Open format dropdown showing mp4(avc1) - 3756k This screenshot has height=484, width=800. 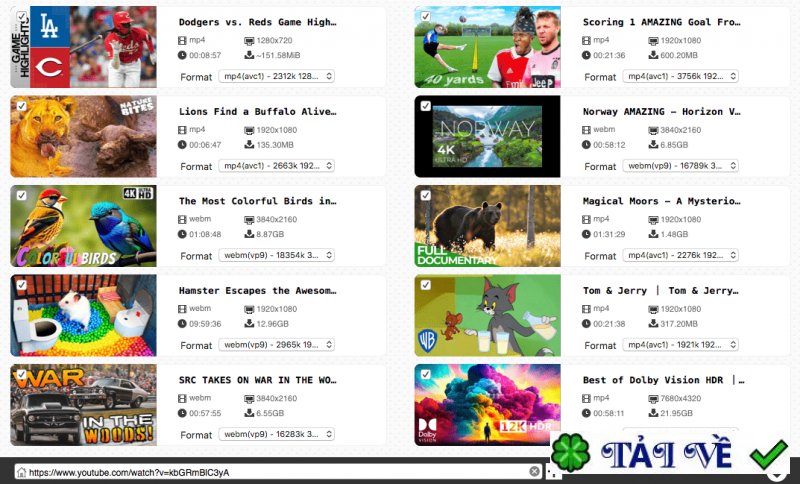click(x=681, y=76)
